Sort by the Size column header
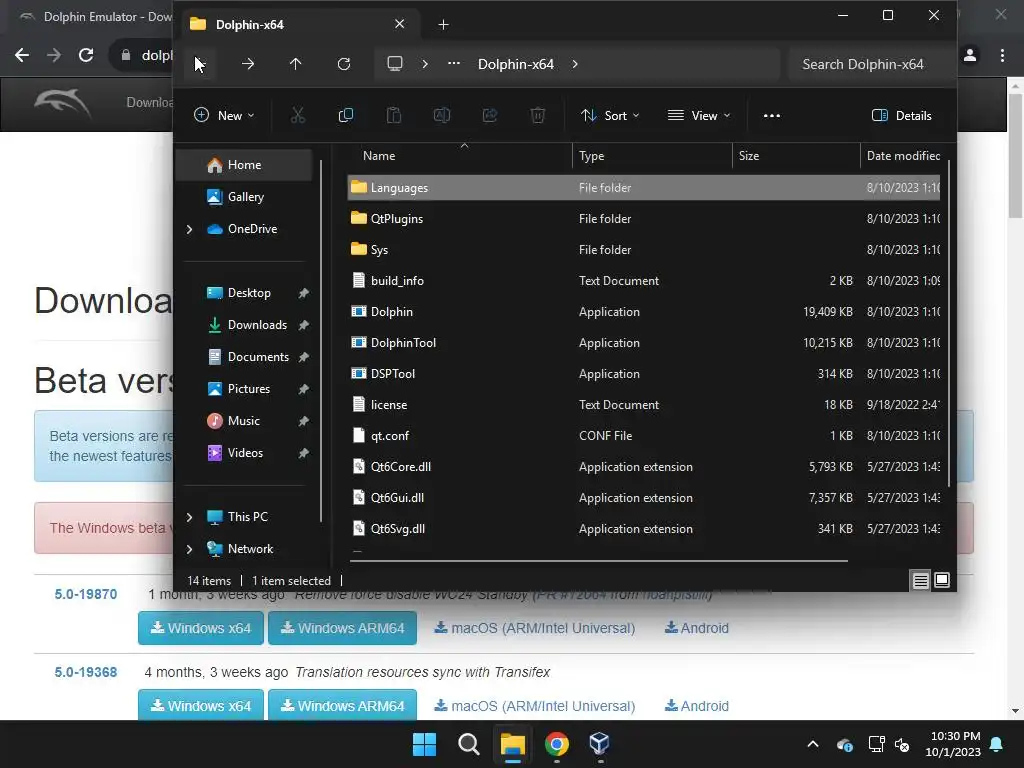Image resolution: width=1024 pixels, height=768 pixels. tap(796, 156)
